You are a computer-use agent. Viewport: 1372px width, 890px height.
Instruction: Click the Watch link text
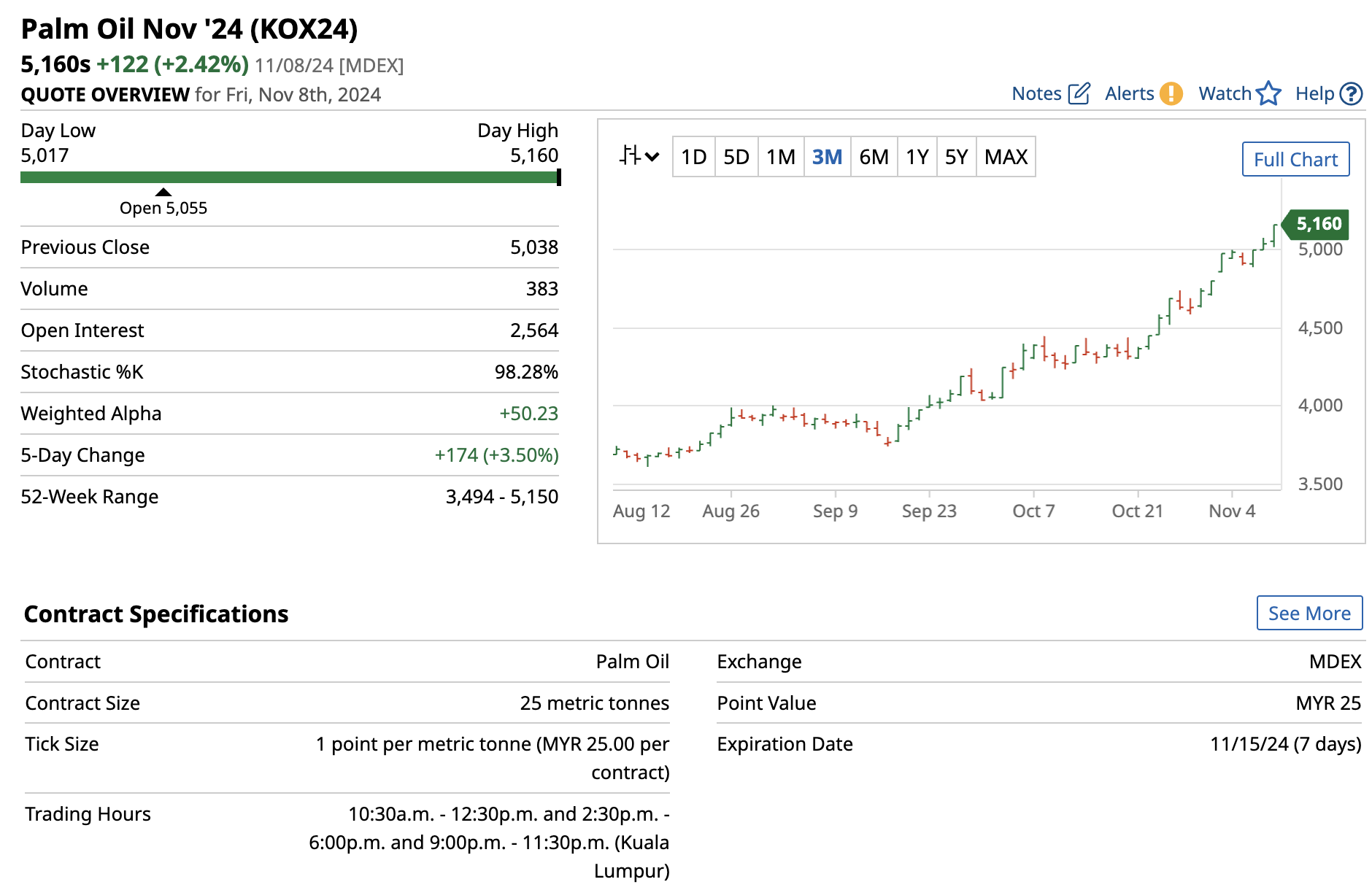pyautogui.click(x=1225, y=94)
